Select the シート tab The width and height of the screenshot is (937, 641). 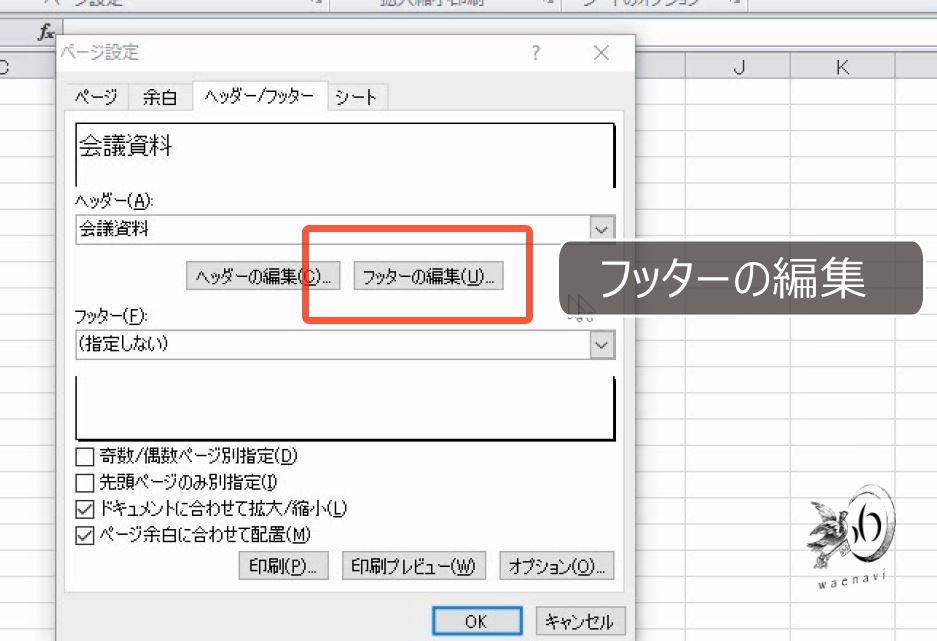click(x=356, y=97)
